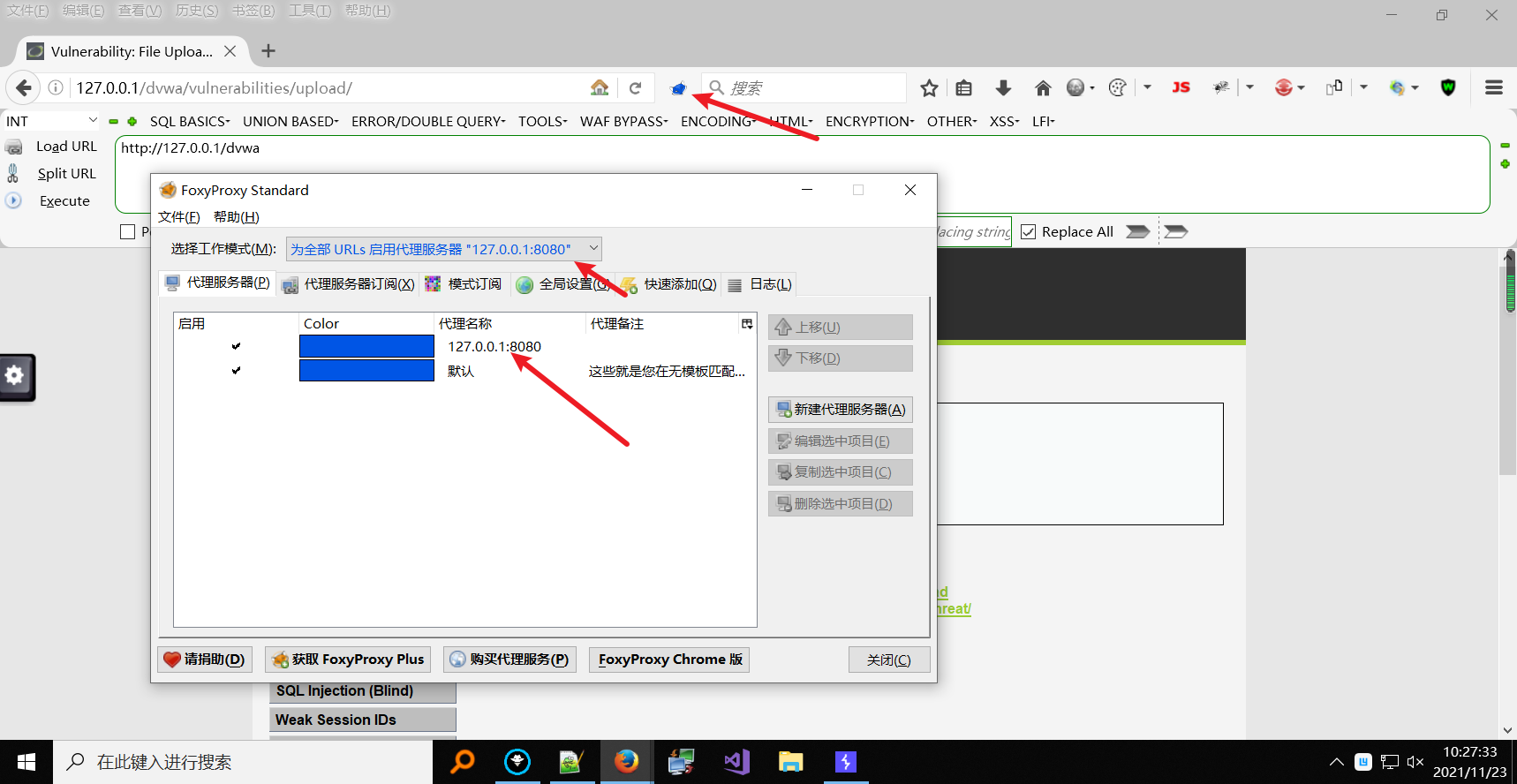The width and height of the screenshot is (1517, 784).
Task: Go to the Firefox home page icon
Action: pyautogui.click(x=1043, y=87)
